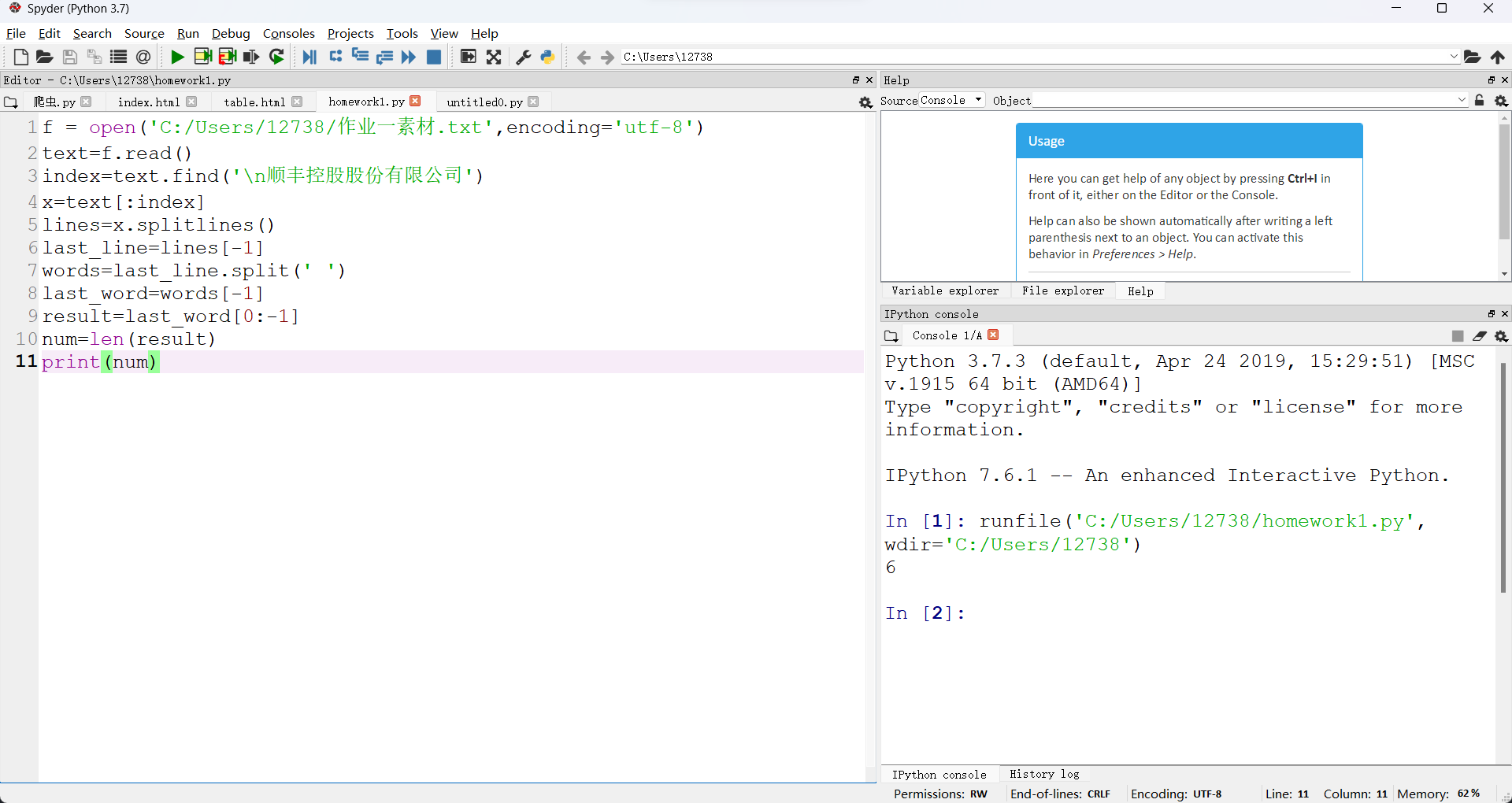1512x803 pixels.
Task: Save the current file
Action: coord(69,57)
